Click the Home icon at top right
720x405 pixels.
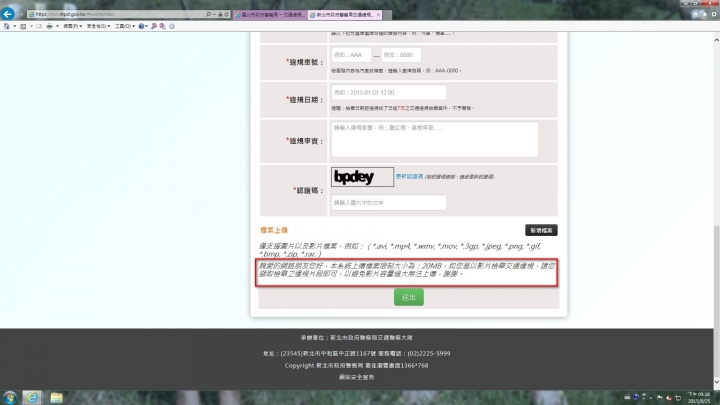tap(695, 14)
